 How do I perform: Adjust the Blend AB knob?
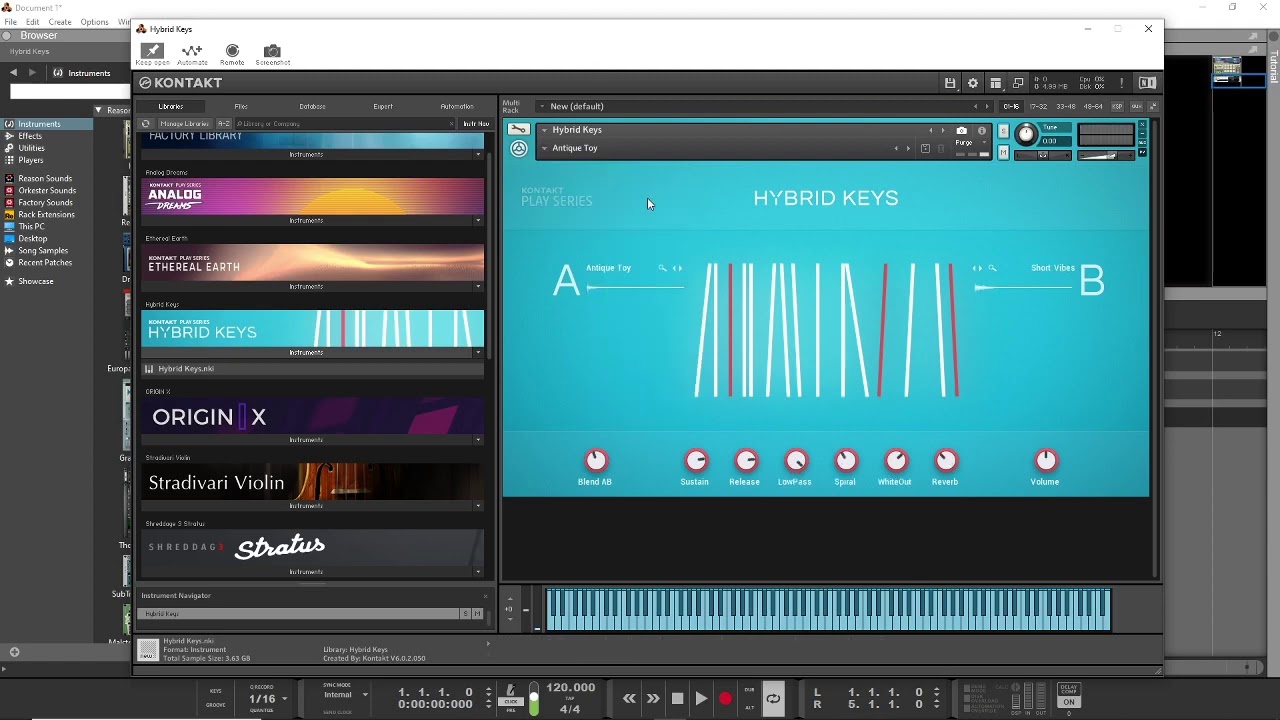(595, 460)
